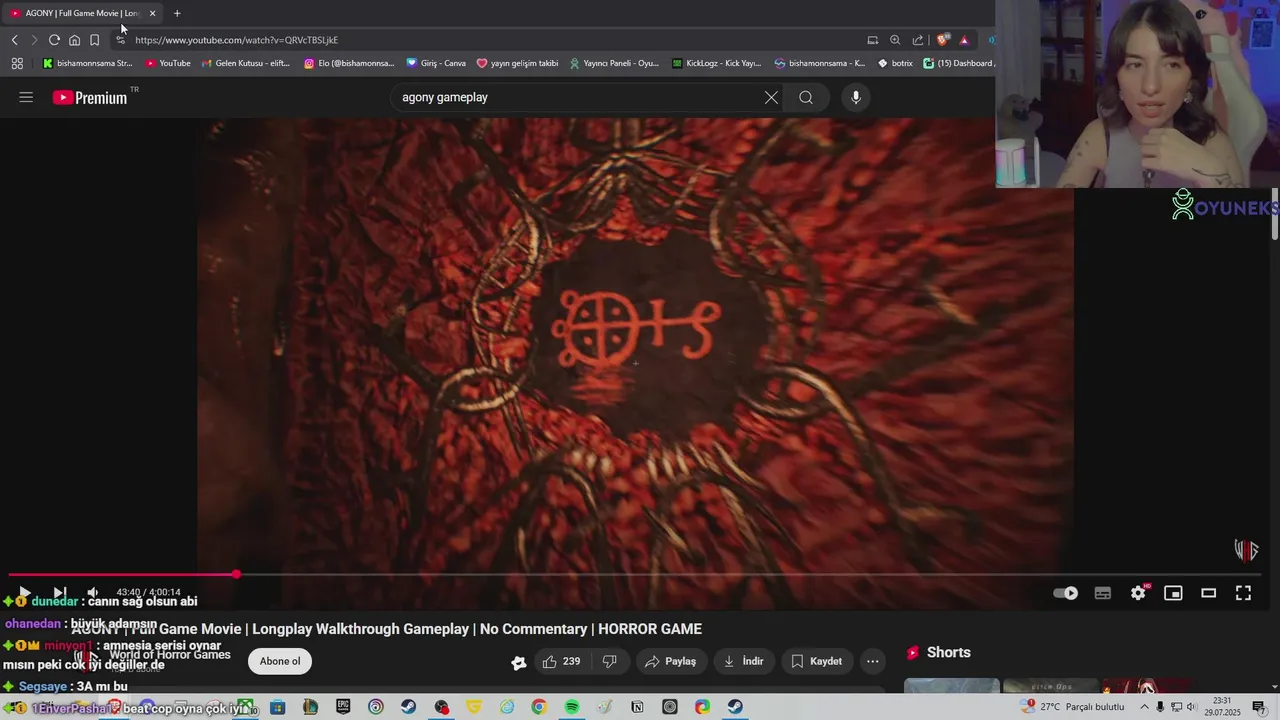Toggle the autoplay switch in the player
This screenshot has width=1280, height=720.
point(1066,593)
